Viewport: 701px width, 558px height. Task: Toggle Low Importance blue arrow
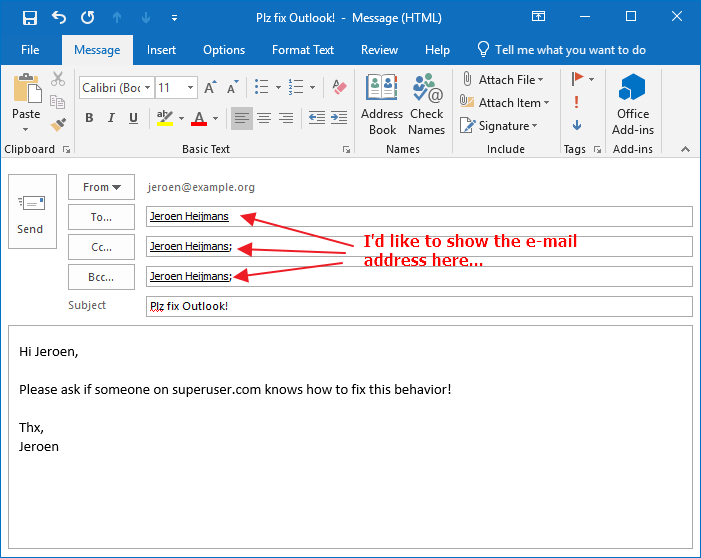(x=577, y=125)
